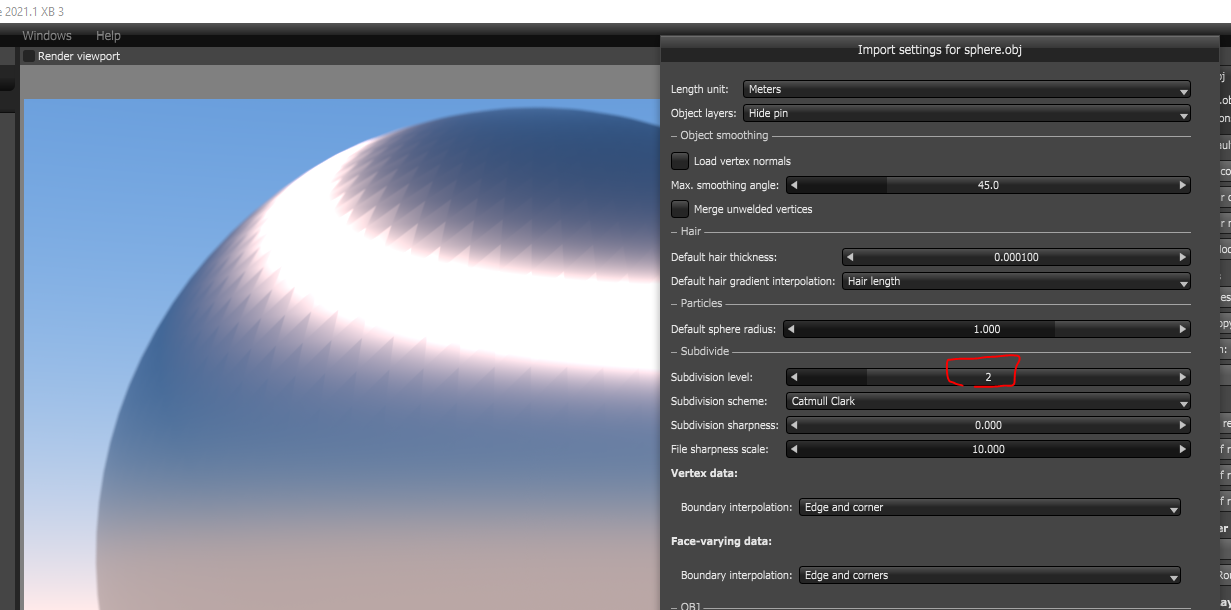Increase Default hair thickness with right arrow

coord(1183,257)
